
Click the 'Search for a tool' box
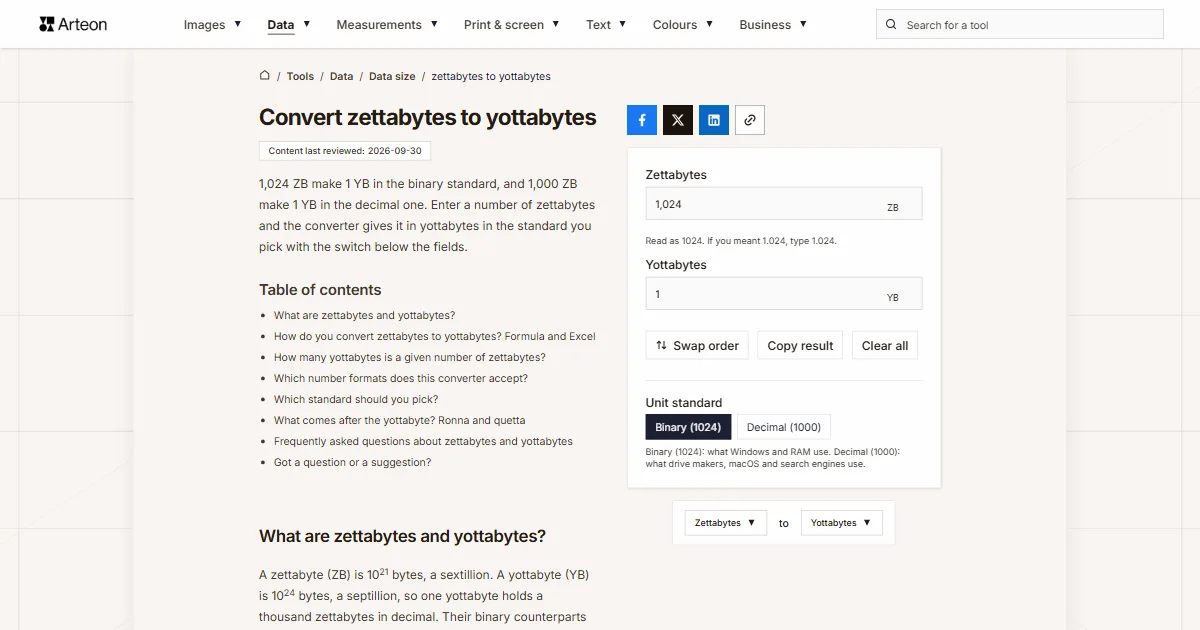(x=1020, y=25)
